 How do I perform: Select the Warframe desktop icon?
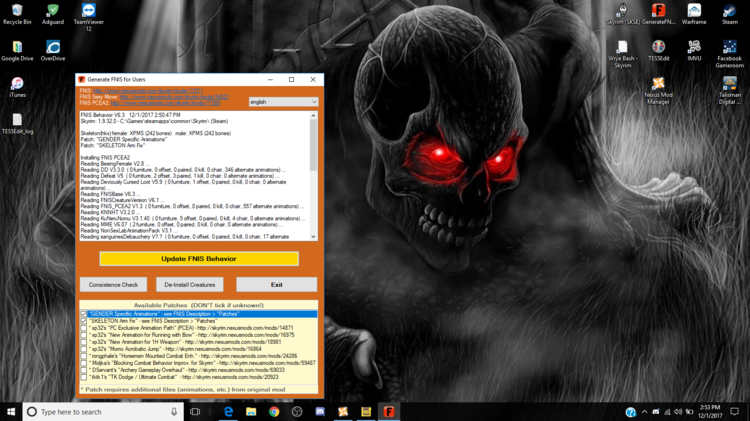(694, 14)
